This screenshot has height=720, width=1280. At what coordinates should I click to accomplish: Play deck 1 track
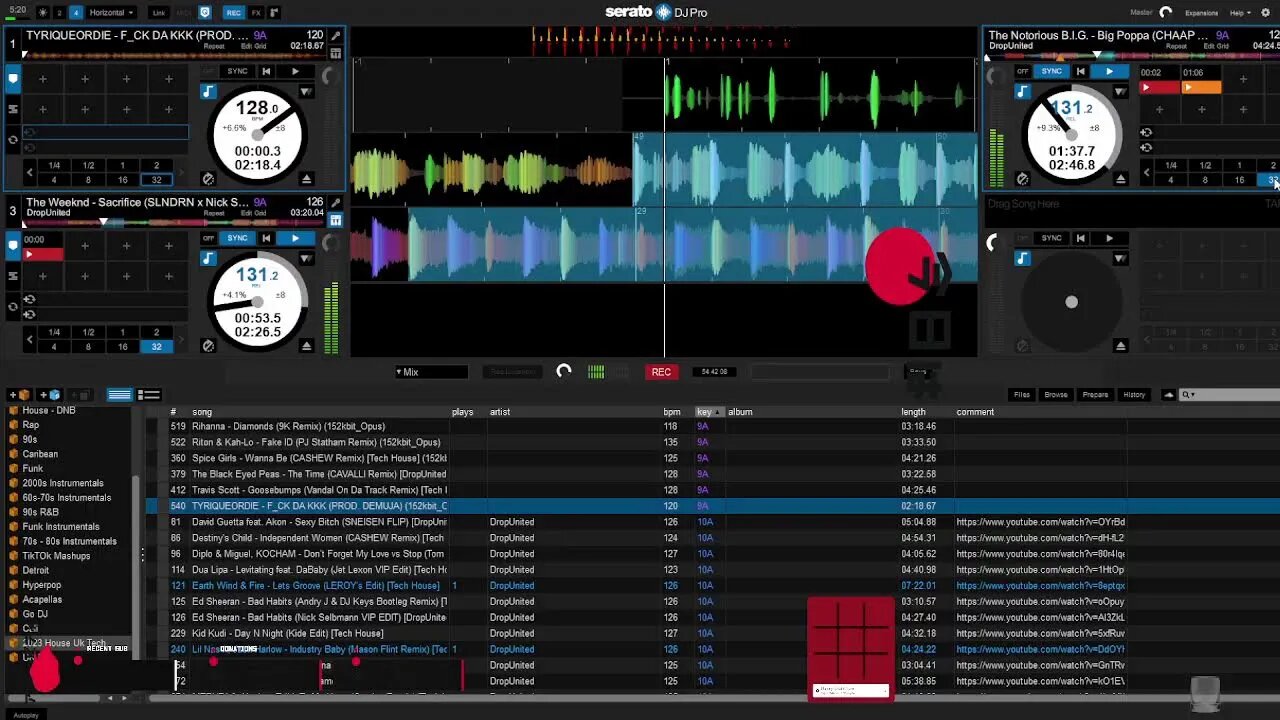(295, 71)
